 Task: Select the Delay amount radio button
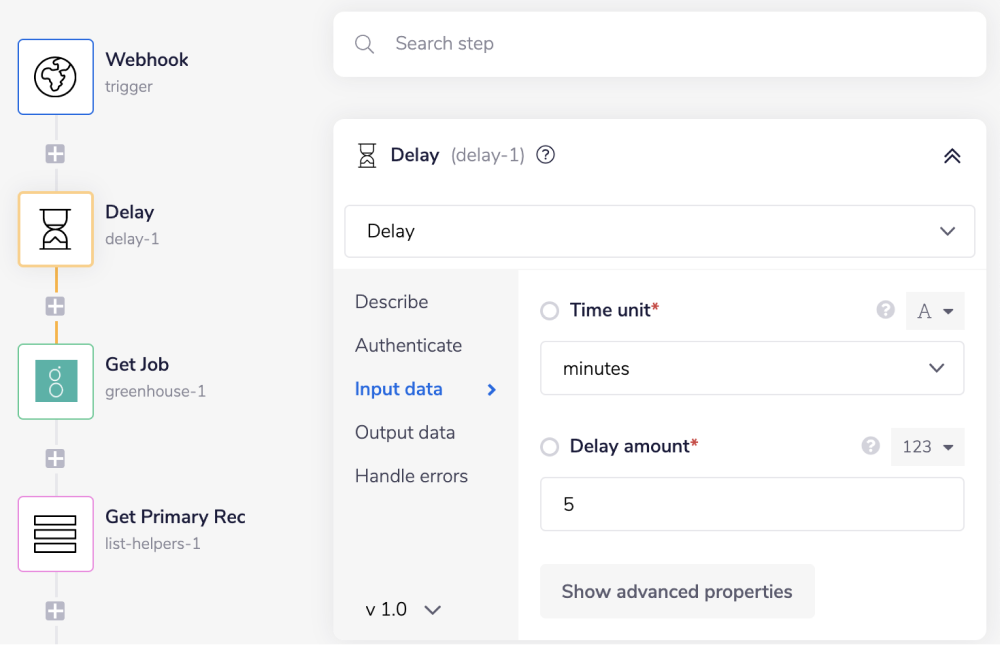point(549,447)
